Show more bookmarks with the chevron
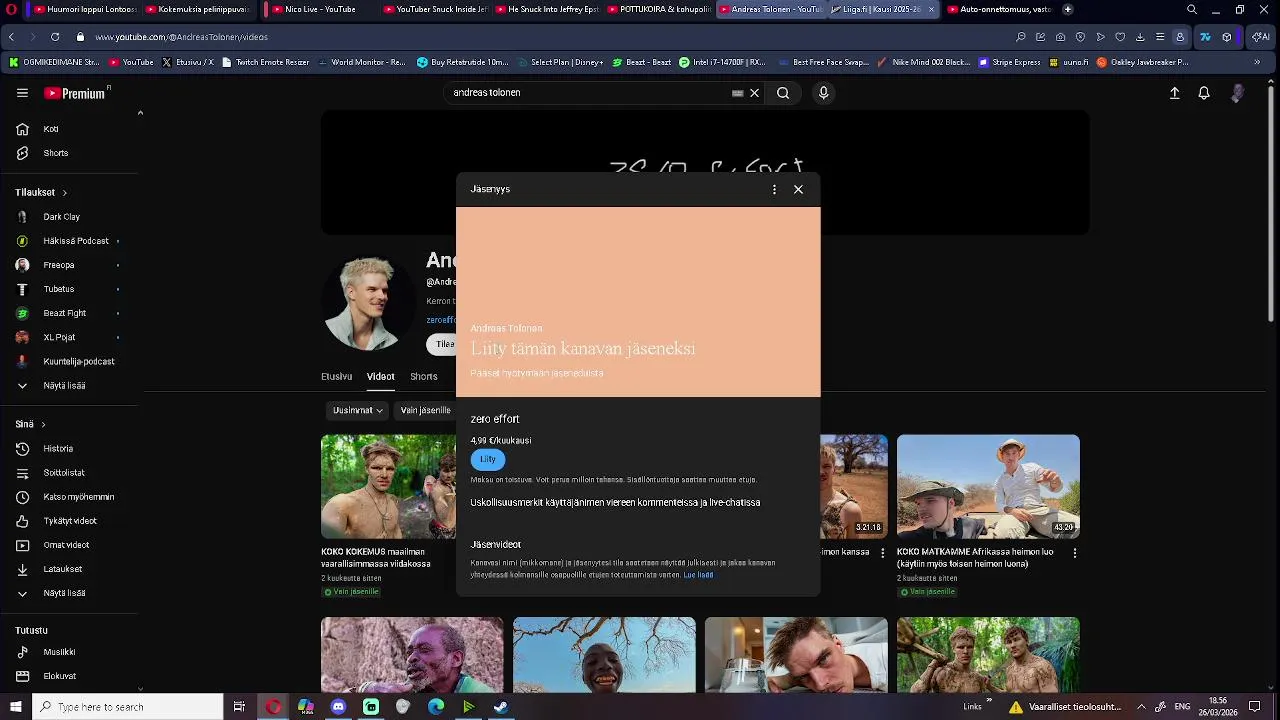The width and height of the screenshot is (1280, 720). tap(1257, 62)
